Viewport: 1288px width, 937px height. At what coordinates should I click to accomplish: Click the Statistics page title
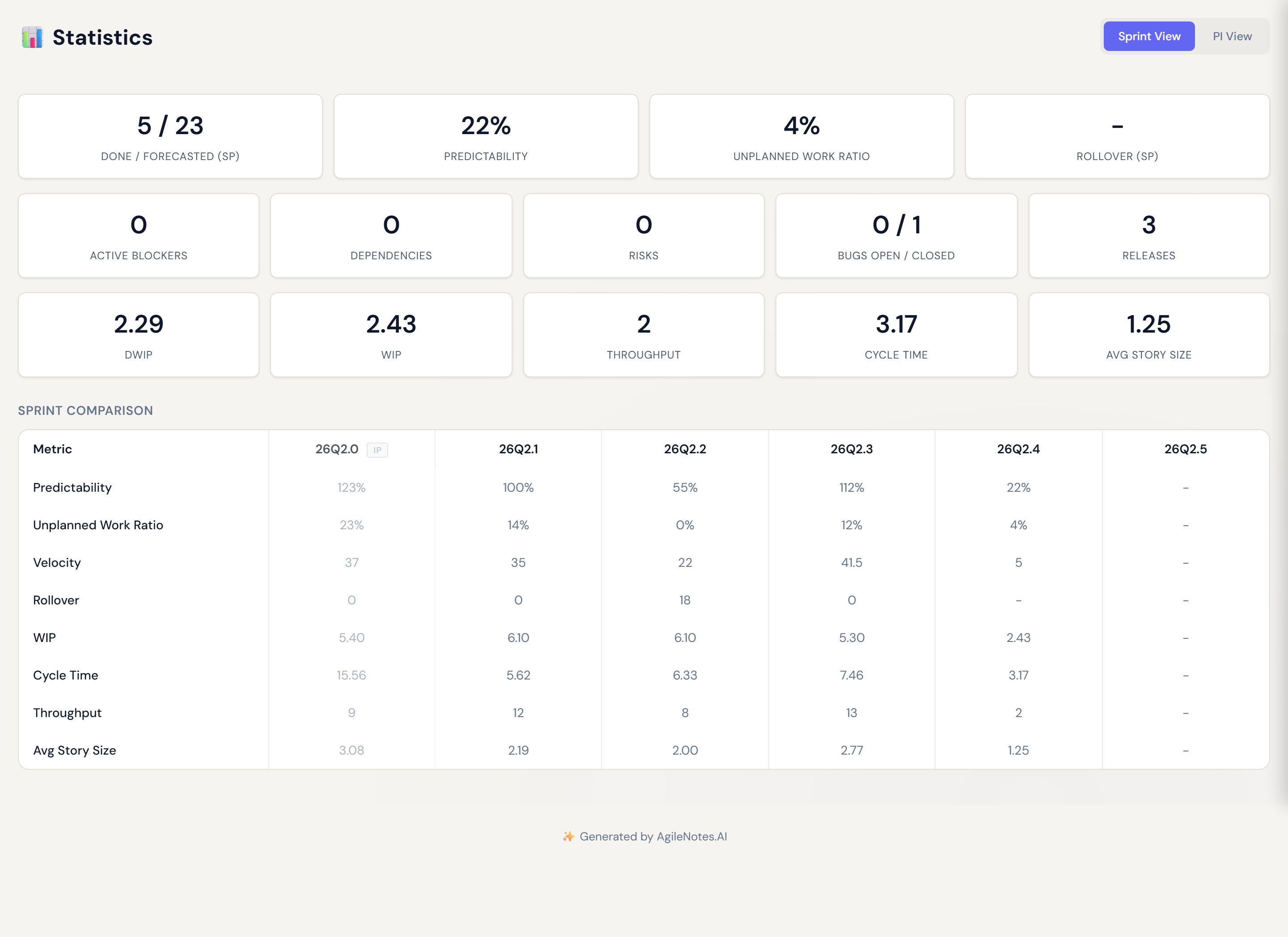pos(102,38)
